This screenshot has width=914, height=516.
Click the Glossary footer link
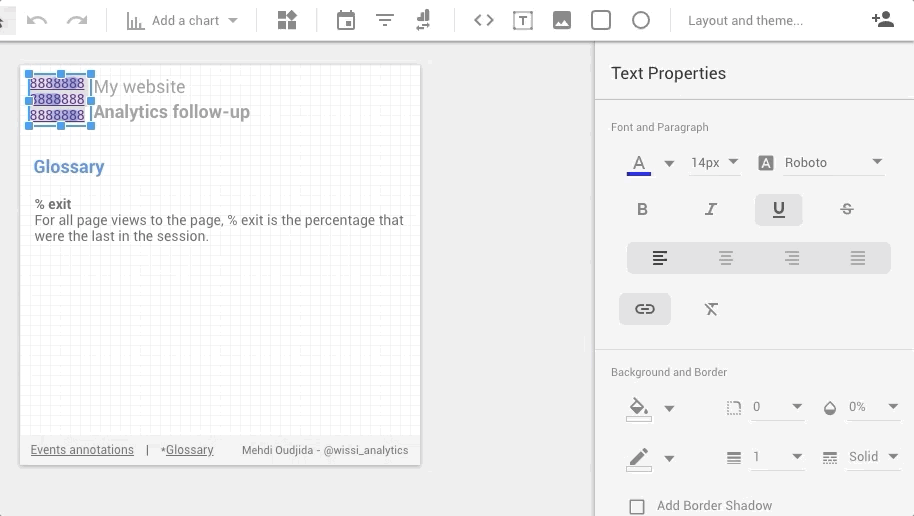tap(189, 450)
